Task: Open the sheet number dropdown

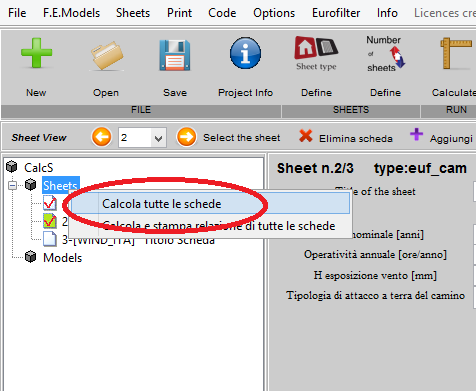Action: (x=159, y=138)
